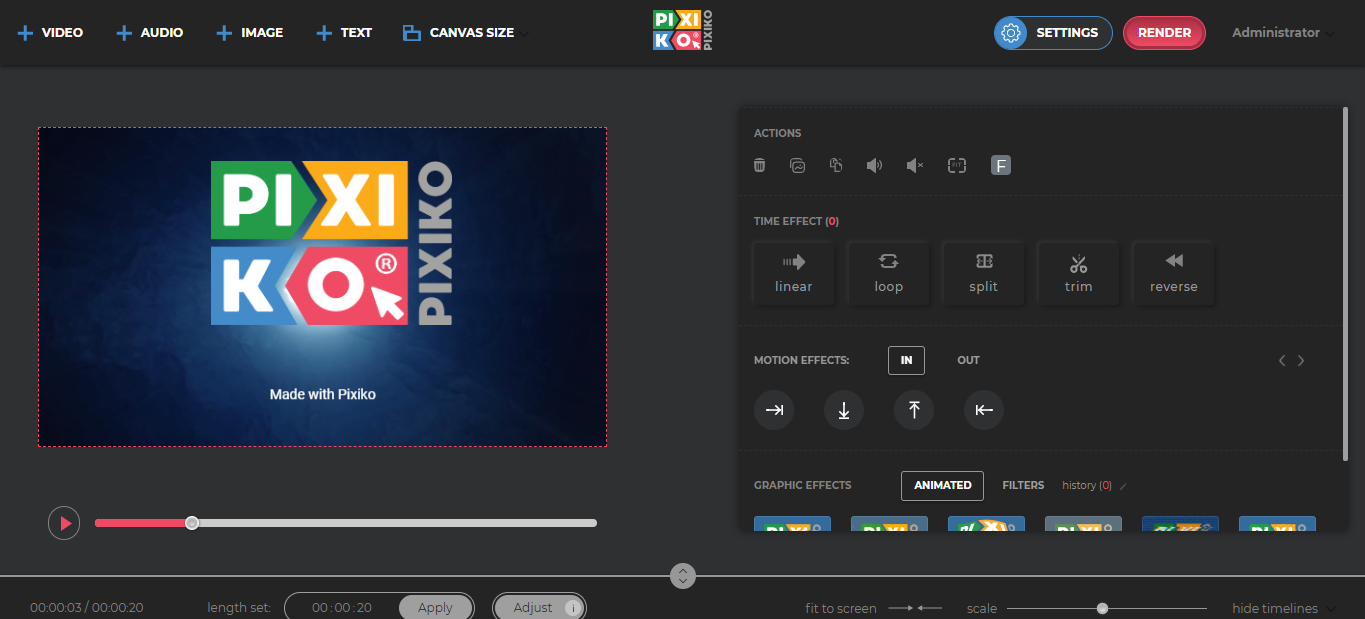Choose the third animated effect thumbnail
Image resolution: width=1365 pixels, height=619 pixels.
tap(986, 524)
